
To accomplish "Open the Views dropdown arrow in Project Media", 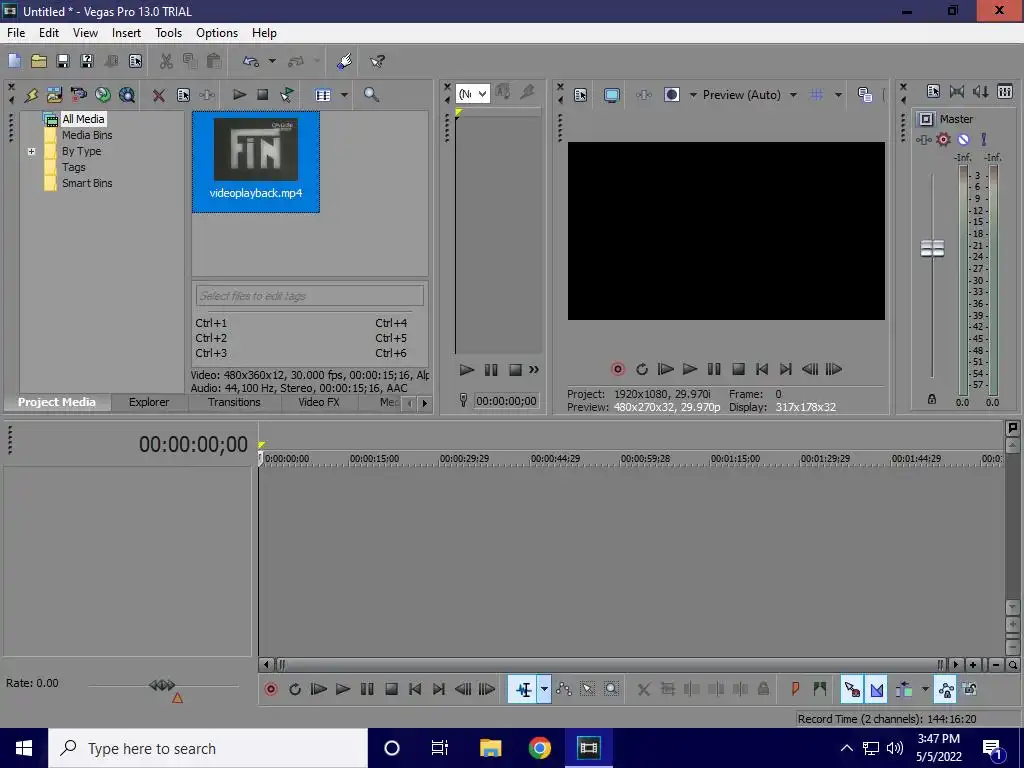I will 344,95.
